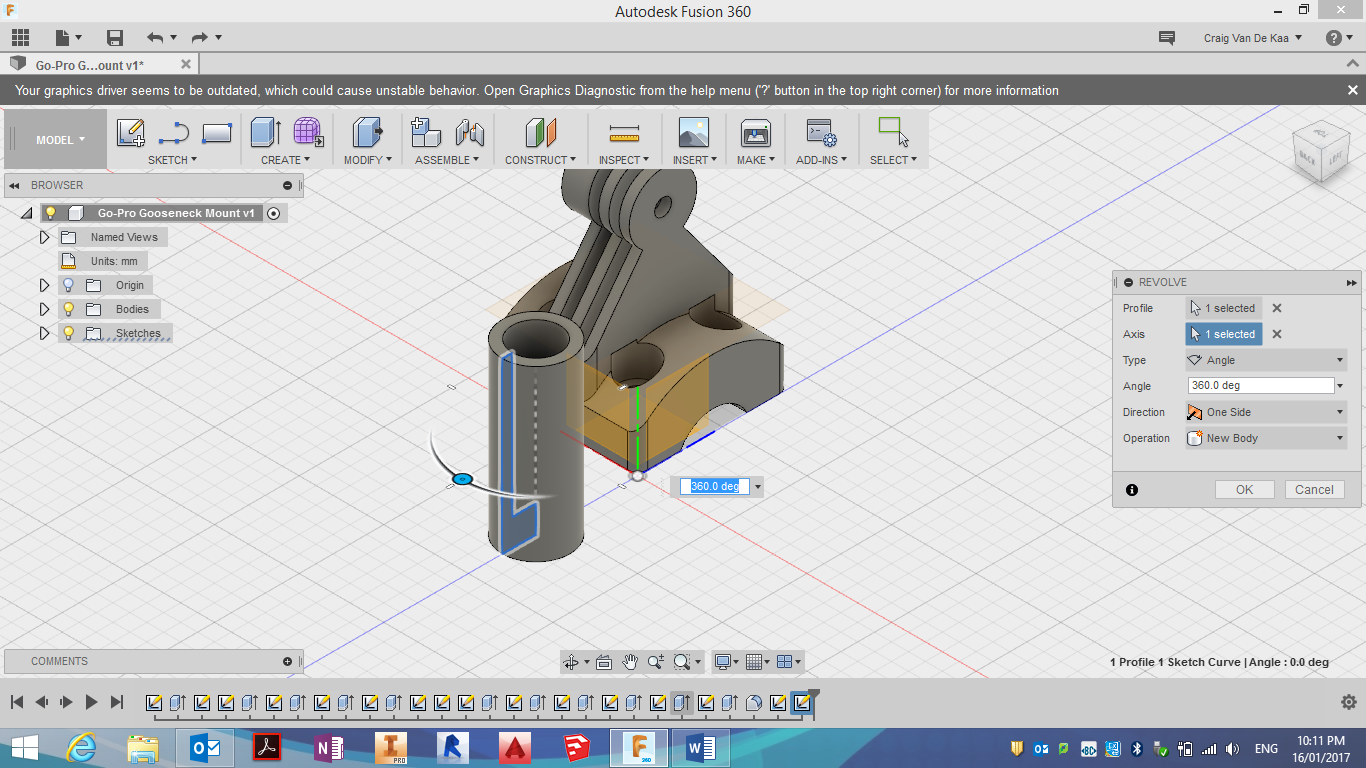The image size is (1366, 768).
Task: Toggle visibility bulb for Origin folder
Action: 68,285
